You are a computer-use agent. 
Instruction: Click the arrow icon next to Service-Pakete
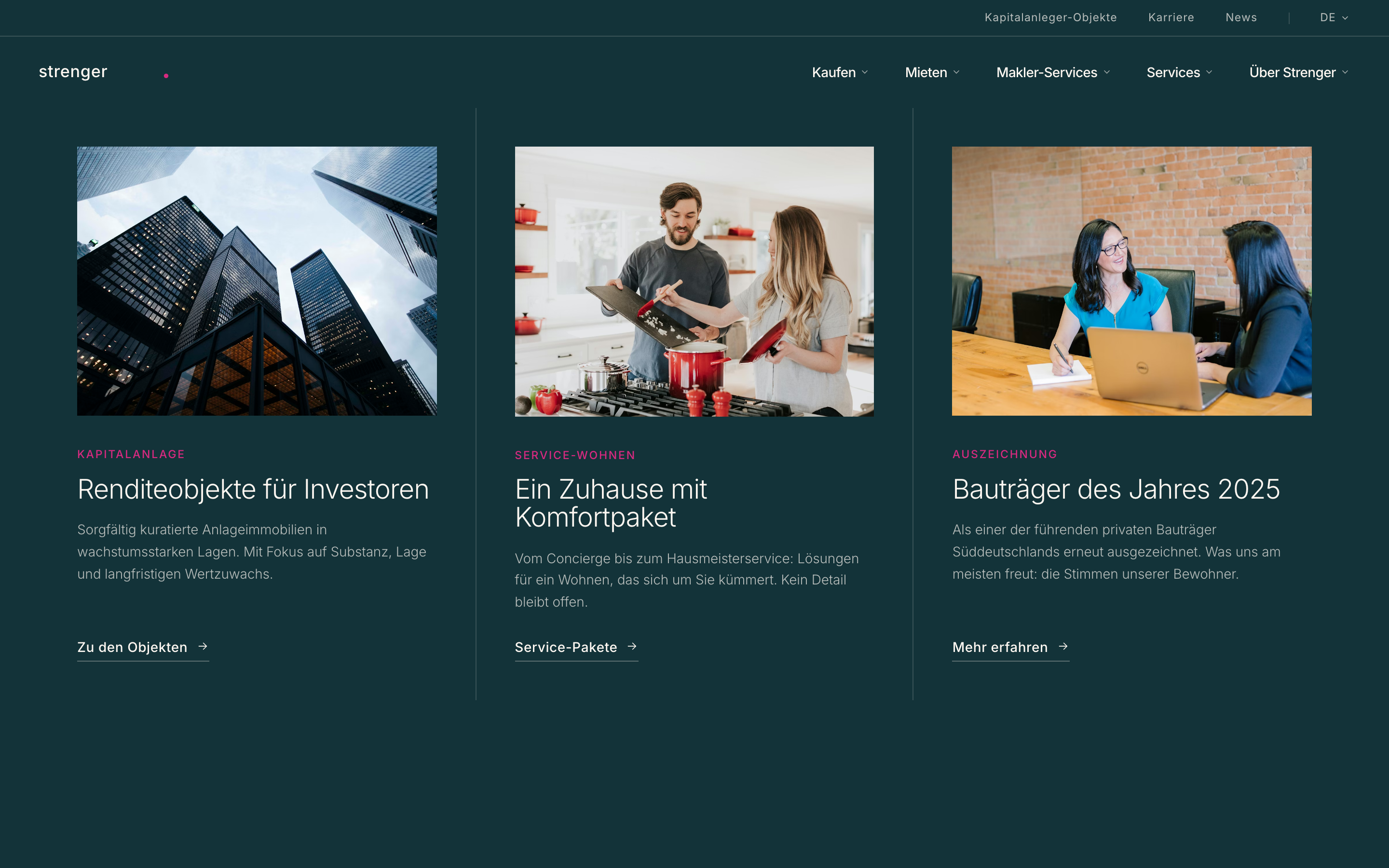click(x=632, y=646)
